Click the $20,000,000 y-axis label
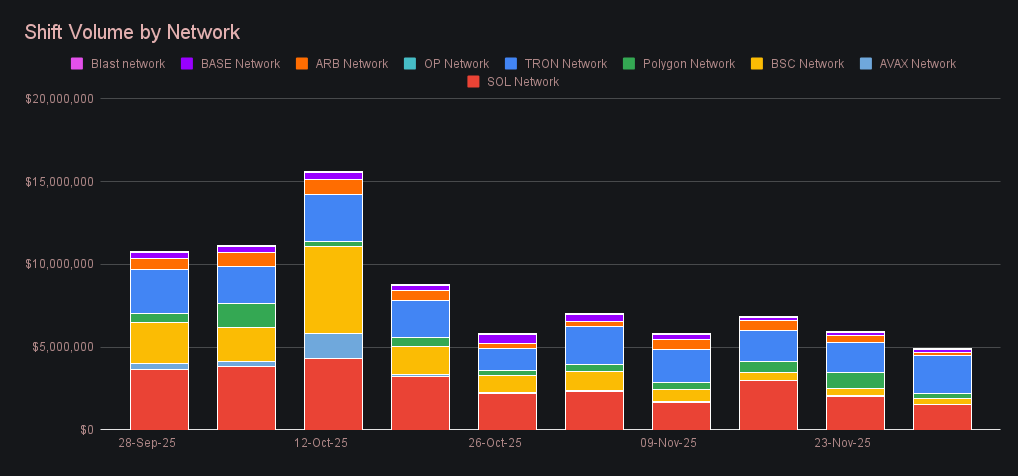 pos(59,99)
